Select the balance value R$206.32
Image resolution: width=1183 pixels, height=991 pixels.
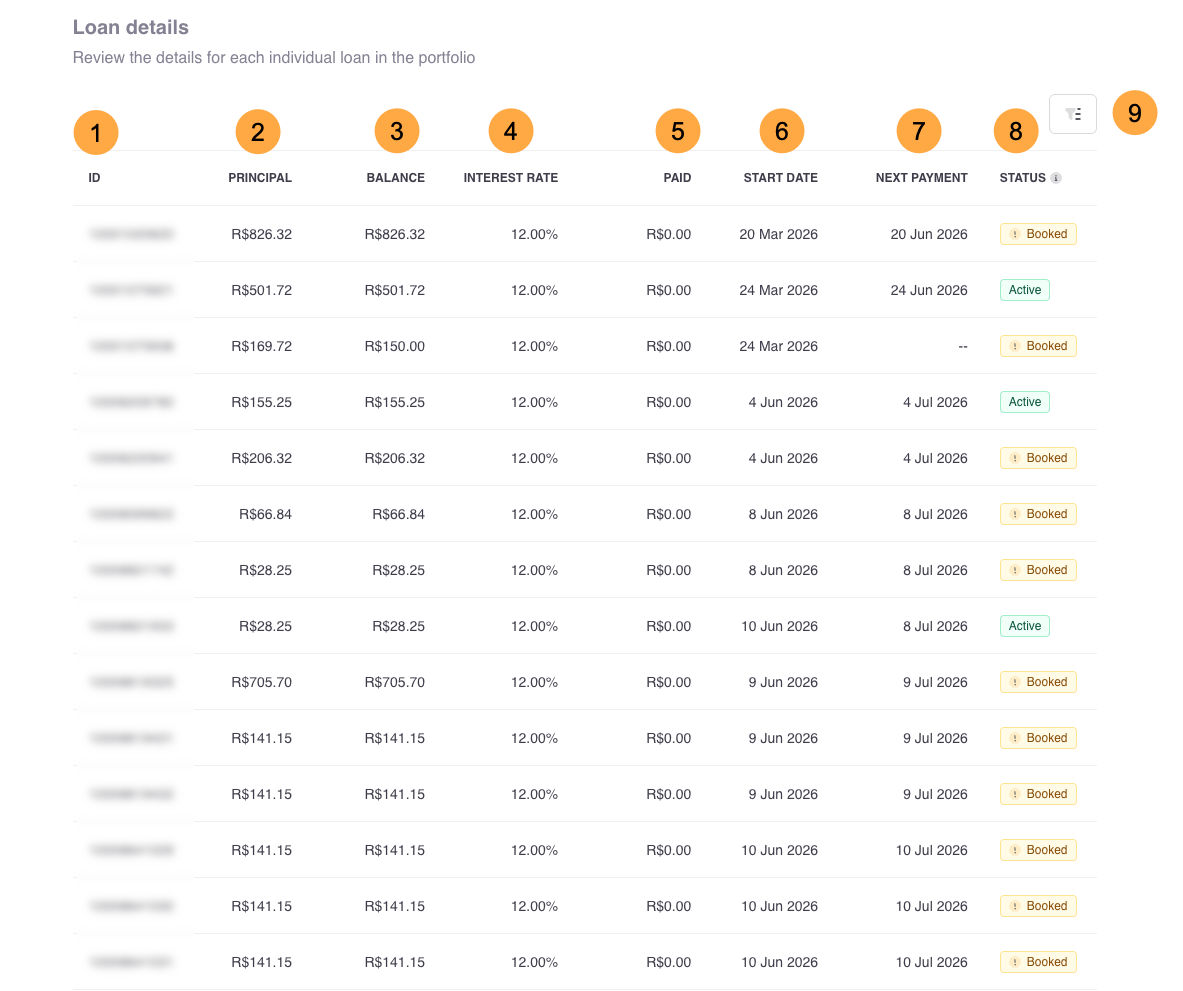[x=395, y=459]
